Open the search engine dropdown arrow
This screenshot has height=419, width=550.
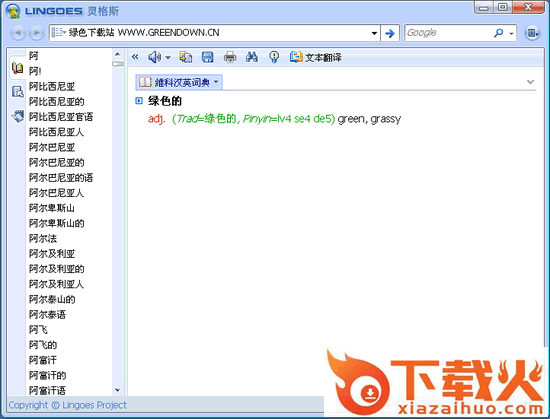pyautogui.click(x=511, y=34)
